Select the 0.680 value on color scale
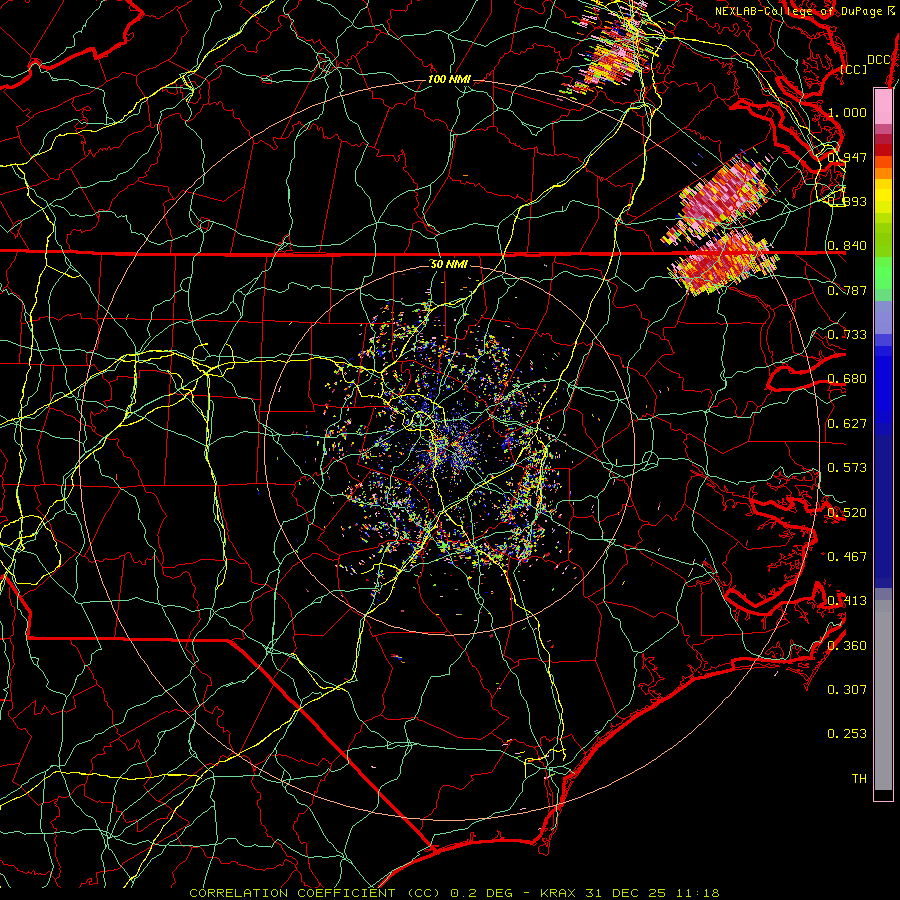Image resolution: width=900 pixels, height=900 pixels. 847,379
